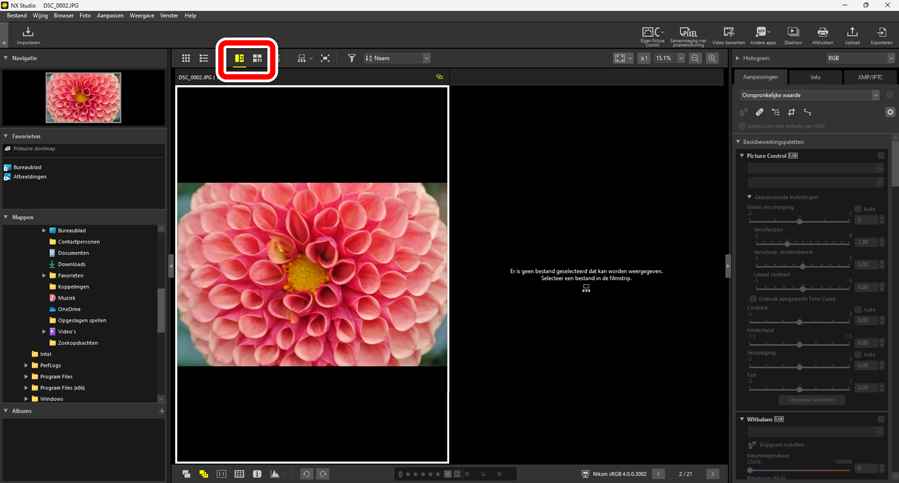Switch to the XMP/IPTC tab
The height and width of the screenshot is (483, 899).
coord(869,77)
